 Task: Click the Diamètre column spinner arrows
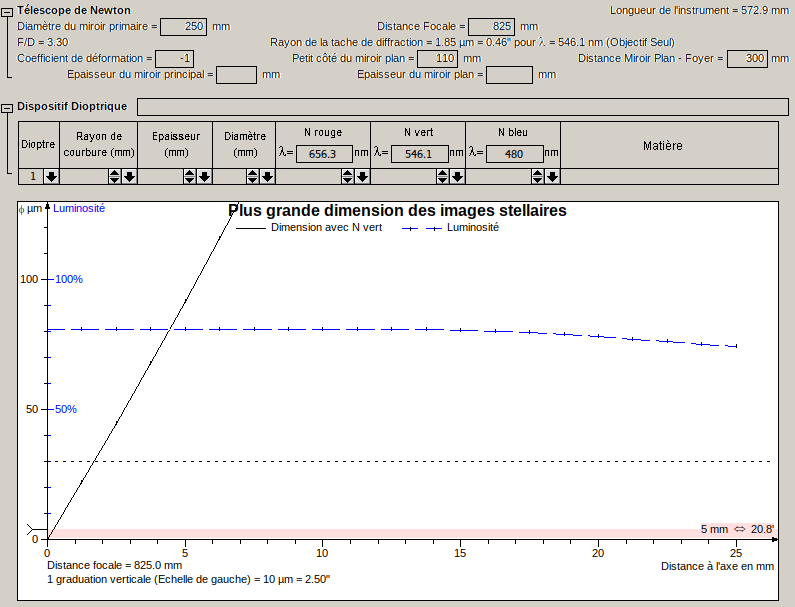(x=252, y=176)
